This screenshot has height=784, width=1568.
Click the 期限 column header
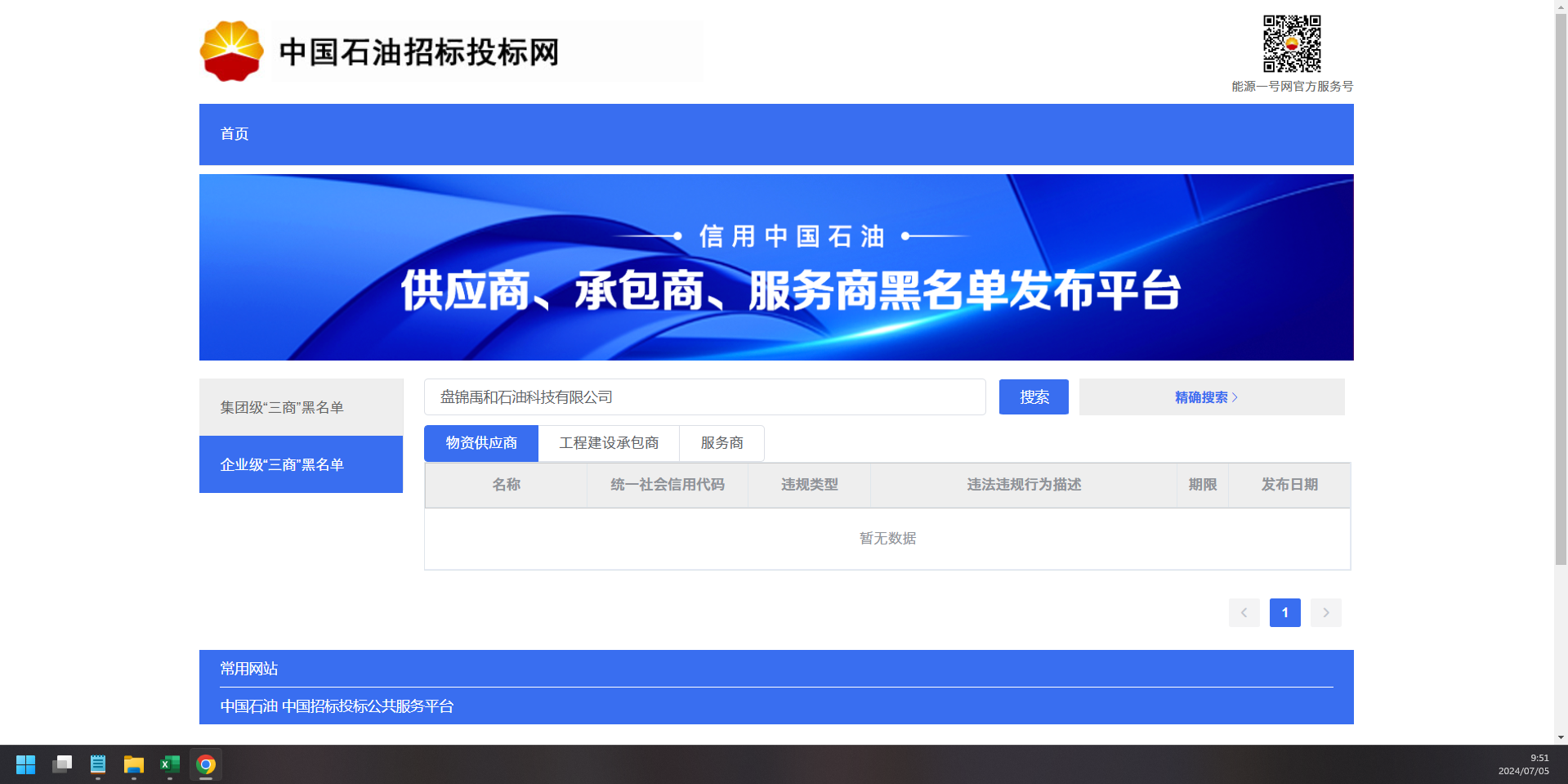tap(1203, 485)
